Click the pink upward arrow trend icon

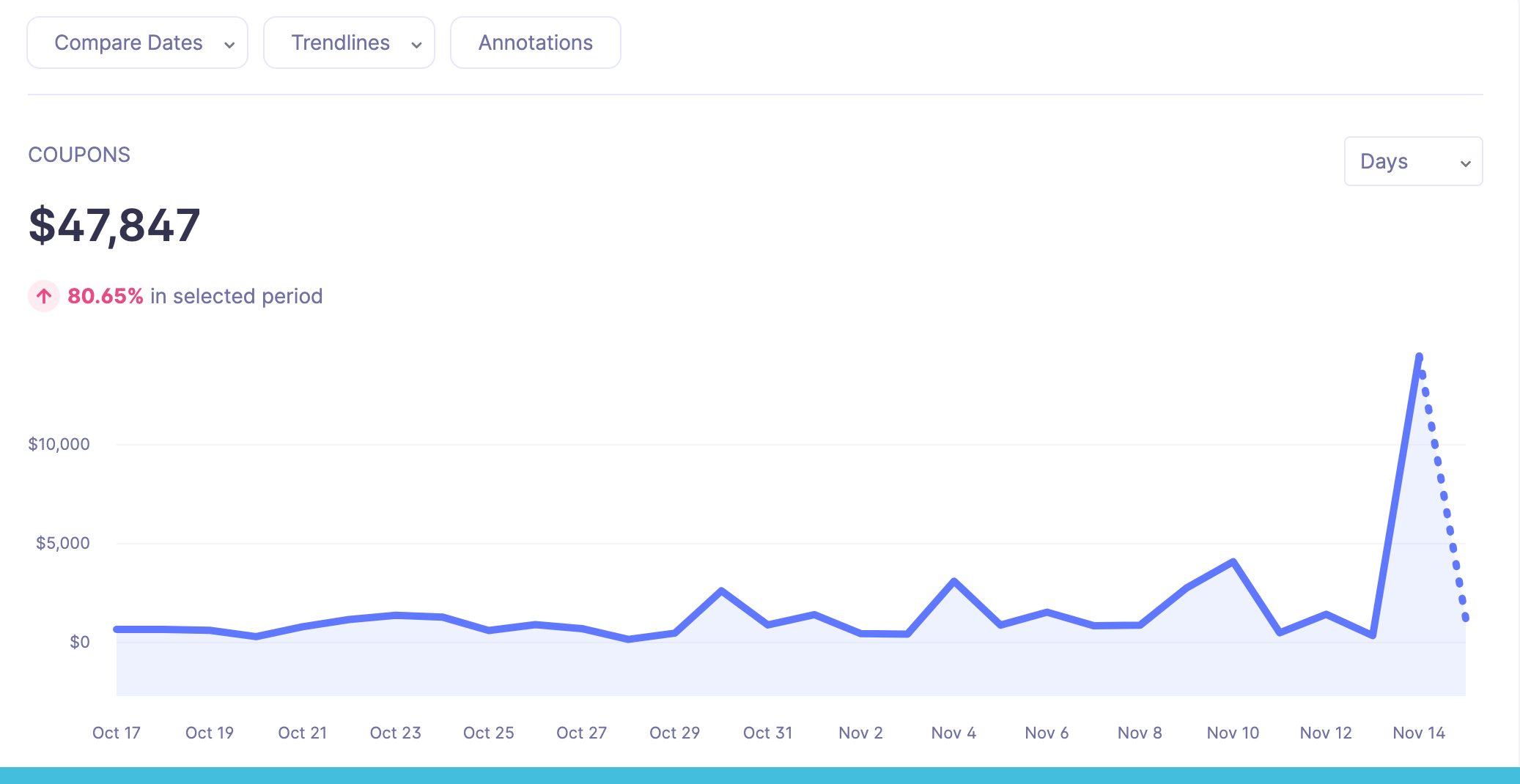click(x=44, y=296)
